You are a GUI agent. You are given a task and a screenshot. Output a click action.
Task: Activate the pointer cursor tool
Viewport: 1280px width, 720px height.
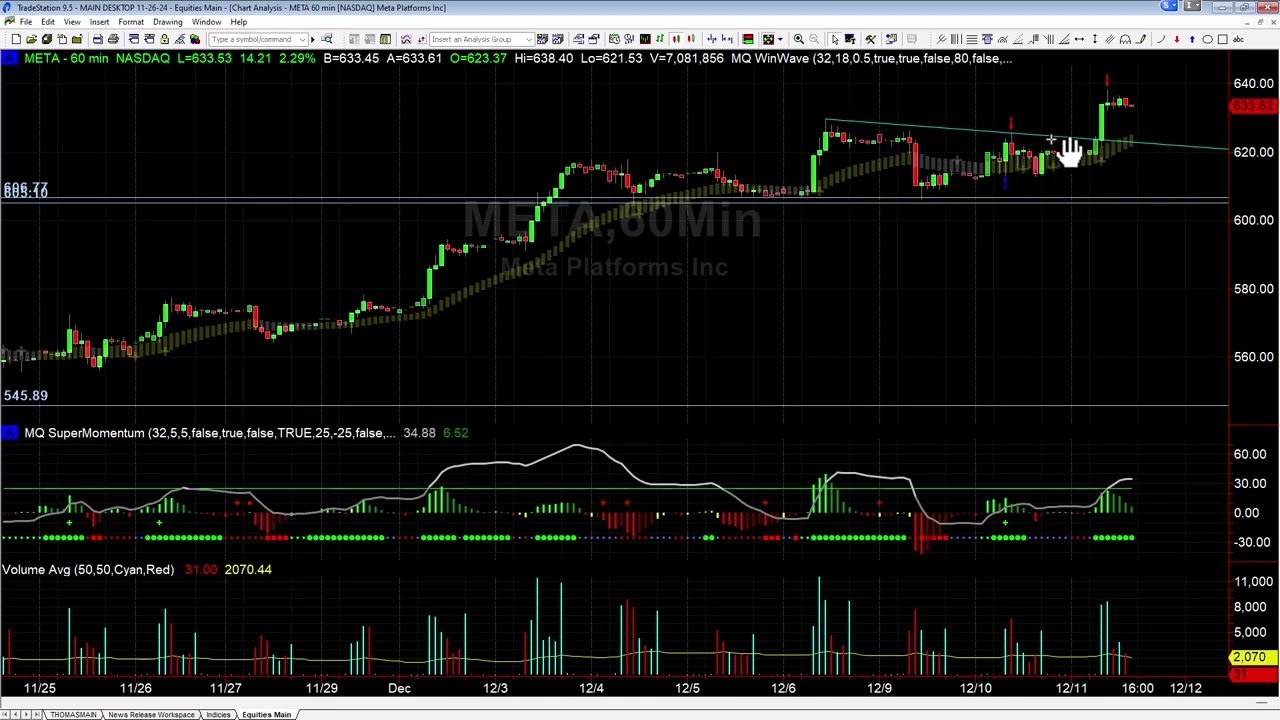tap(835, 39)
